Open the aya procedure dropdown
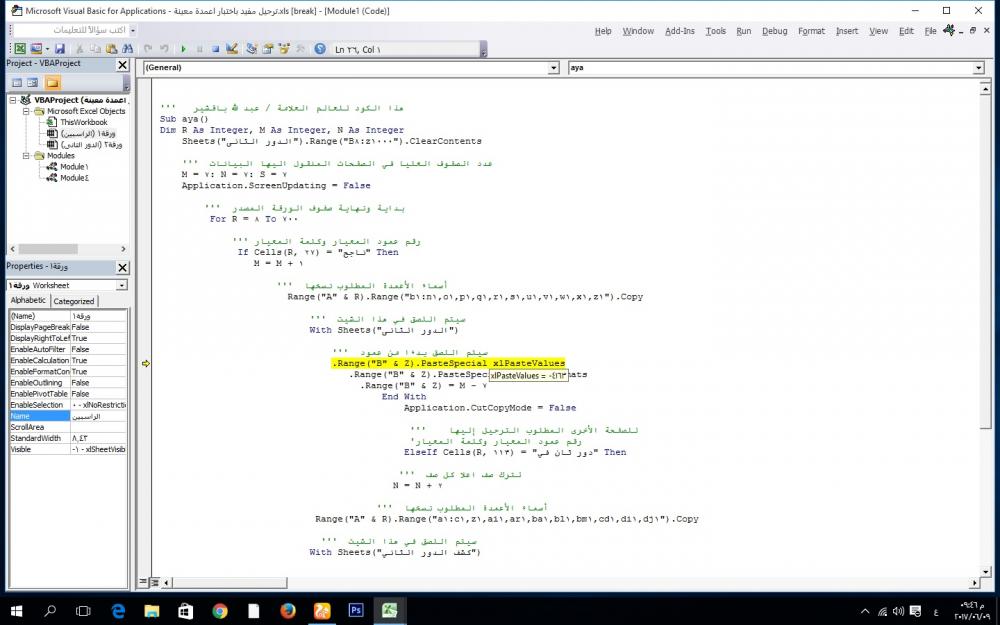Screen dimensions: 1000x625 tap(978, 68)
